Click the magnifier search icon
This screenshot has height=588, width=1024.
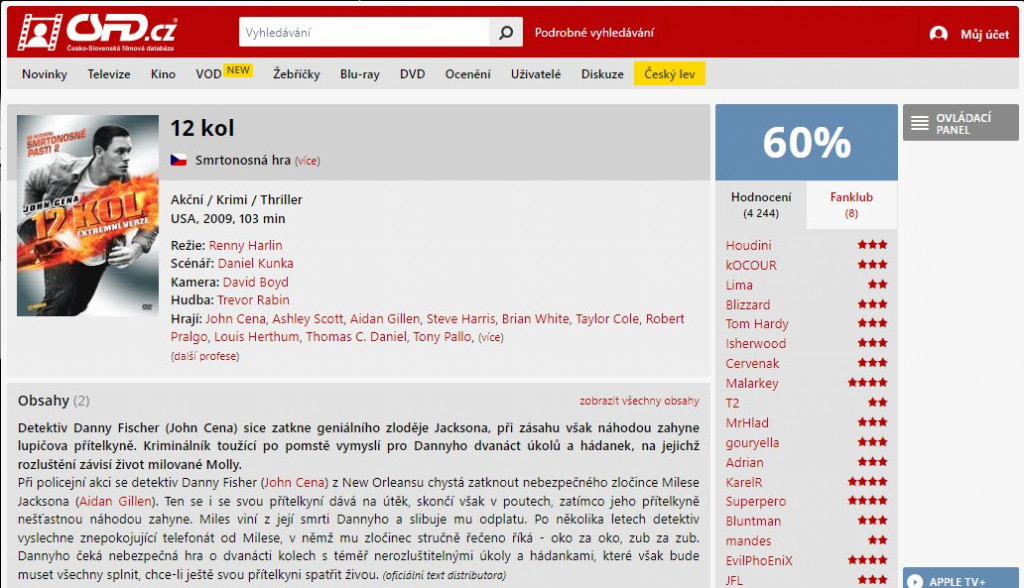coord(505,32)
